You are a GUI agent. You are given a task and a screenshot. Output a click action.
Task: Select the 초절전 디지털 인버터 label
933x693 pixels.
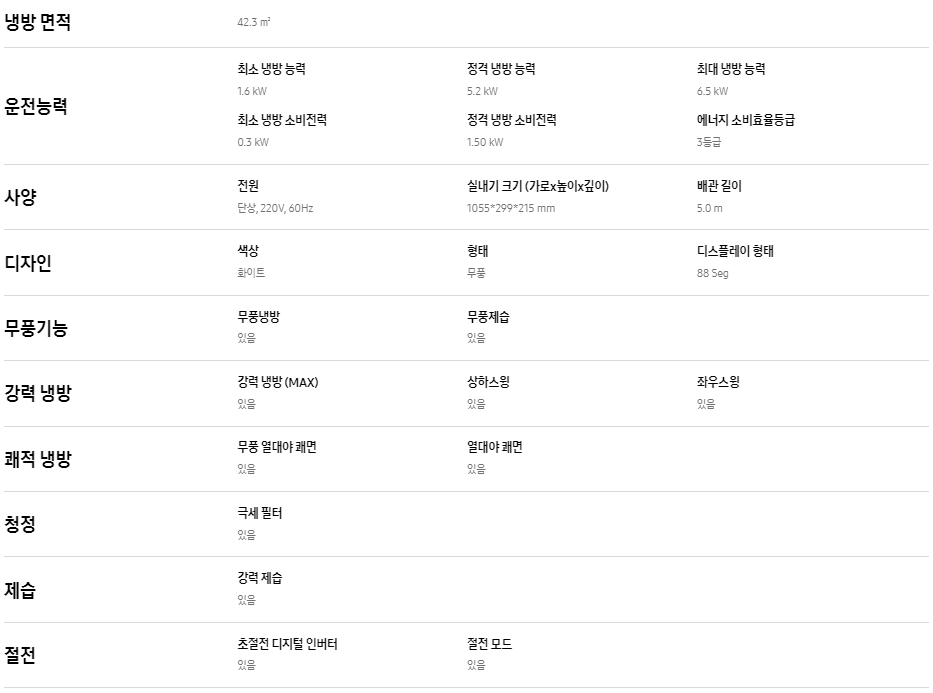(287, 644)
